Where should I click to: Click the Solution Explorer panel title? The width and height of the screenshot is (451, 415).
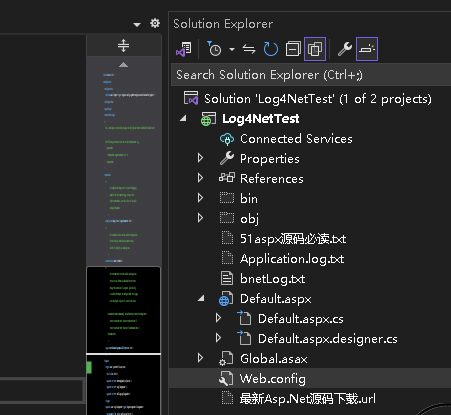223,24
